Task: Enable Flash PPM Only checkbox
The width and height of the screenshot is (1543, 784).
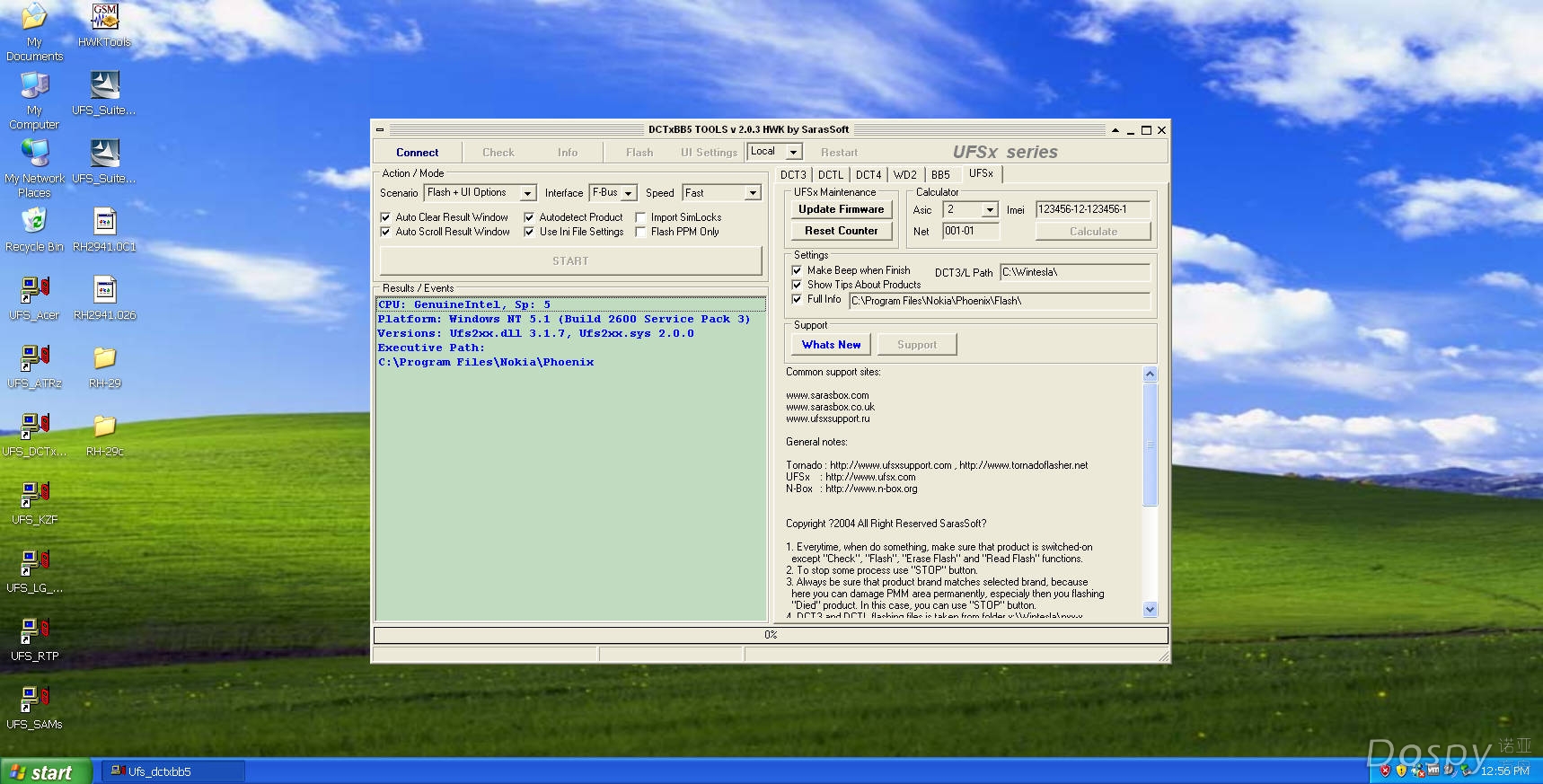Action: pyautogui.click(x=640, y=232)
